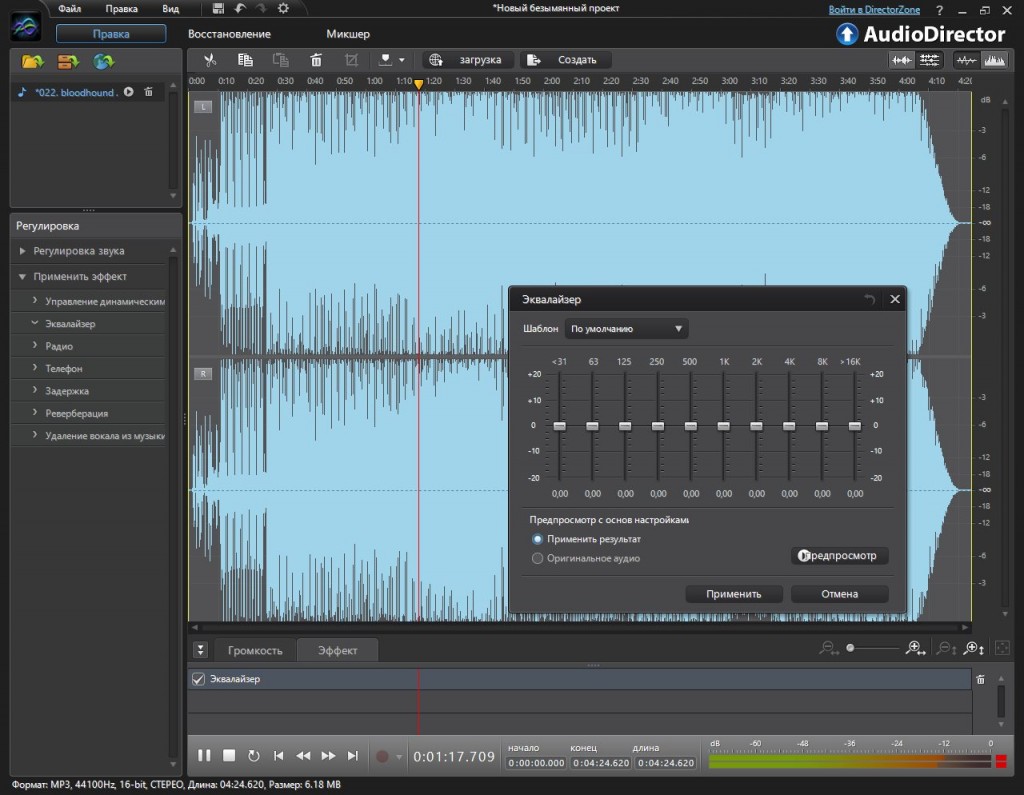Stop playback with the stop button
Viewport: 1024px width, 795px height.
click(x=229, y=756)
